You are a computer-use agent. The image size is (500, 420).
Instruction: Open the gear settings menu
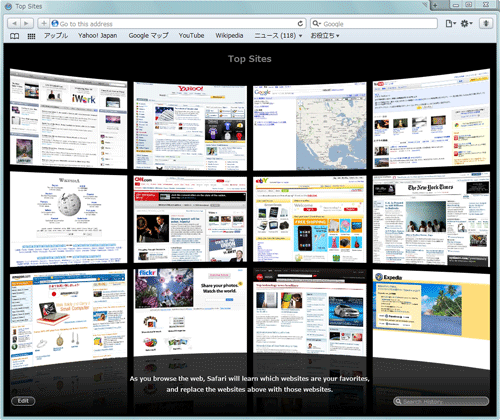coord(466,23)
